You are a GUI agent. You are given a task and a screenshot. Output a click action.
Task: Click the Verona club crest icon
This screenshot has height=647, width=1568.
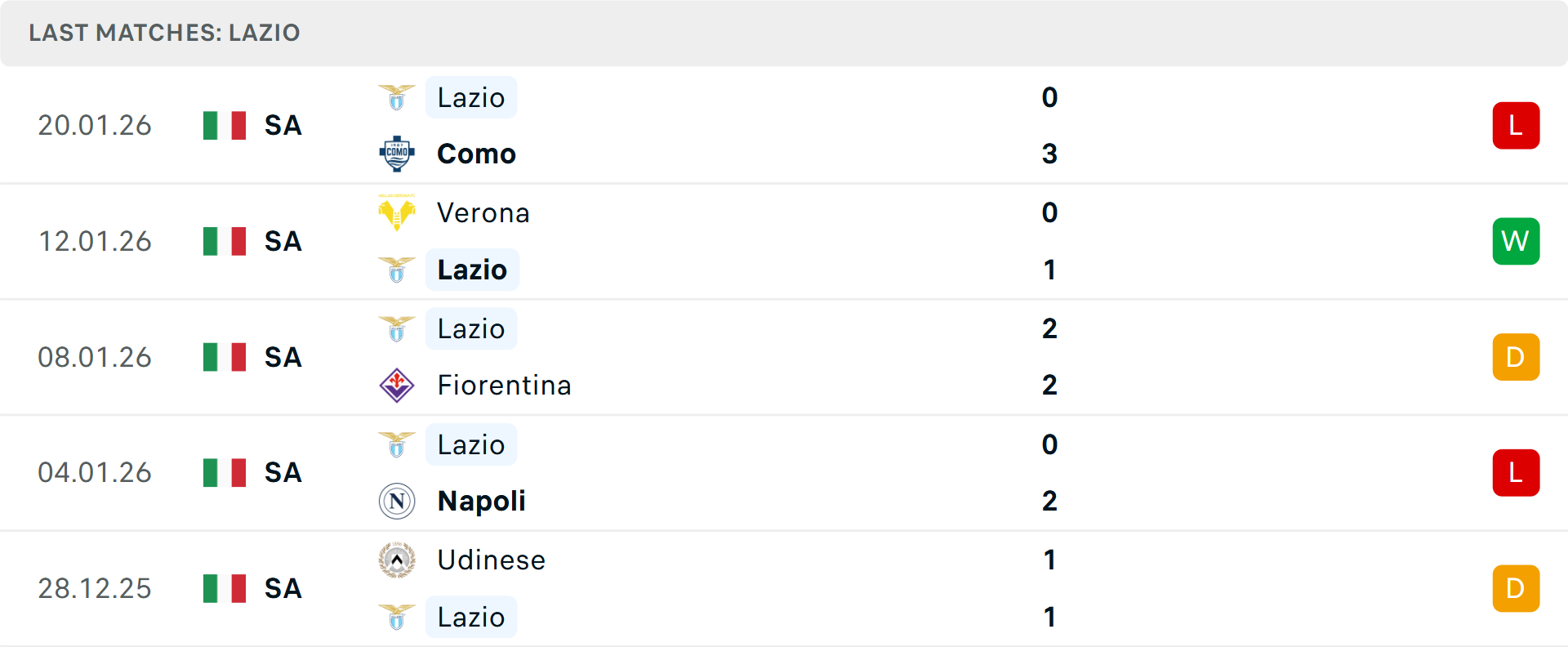[x=397, y=212]
